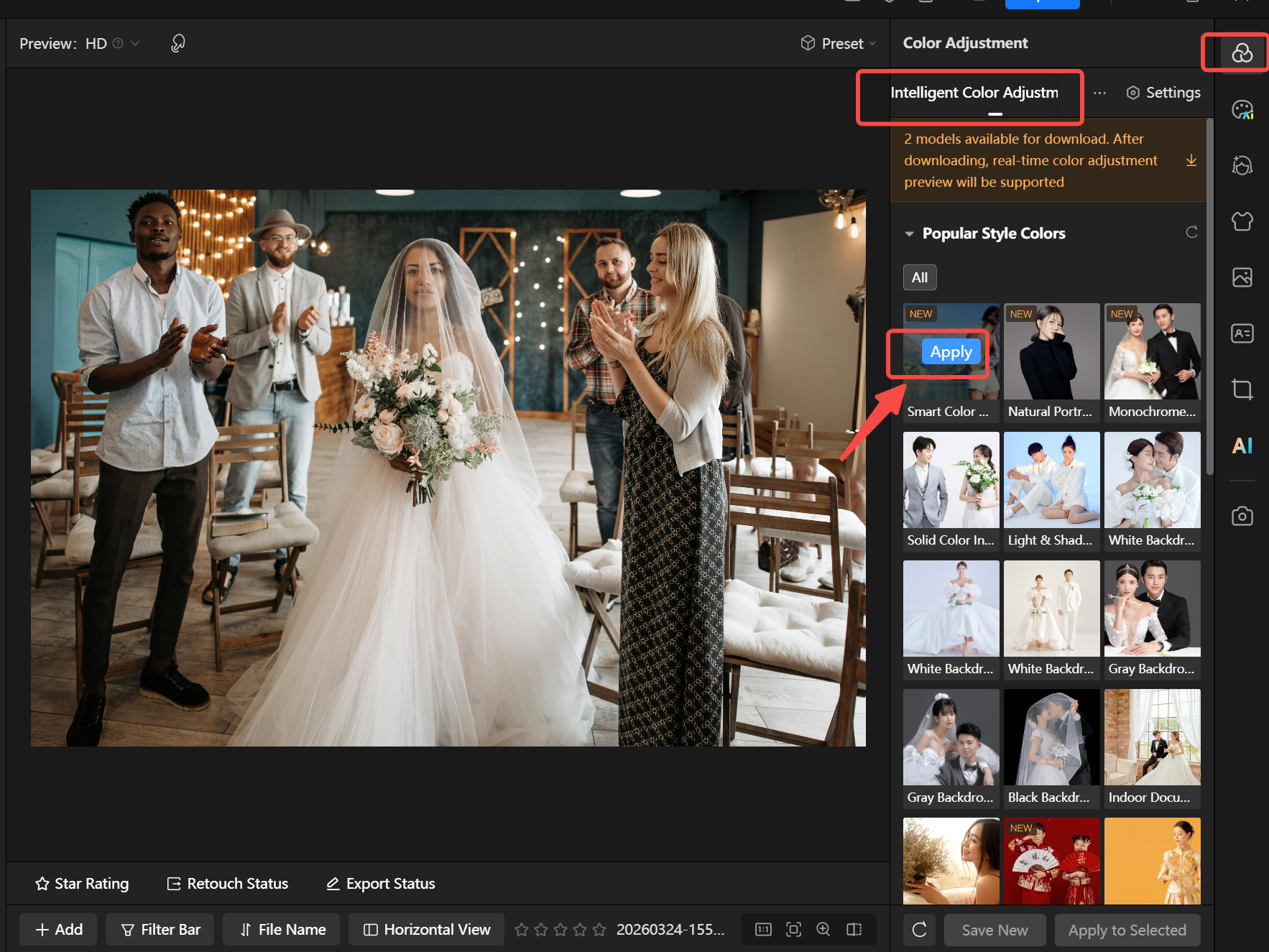The width and height of the screenshot is (1269, 952).
Task: Open the Settings tab
Action: tap(1163, 93)
